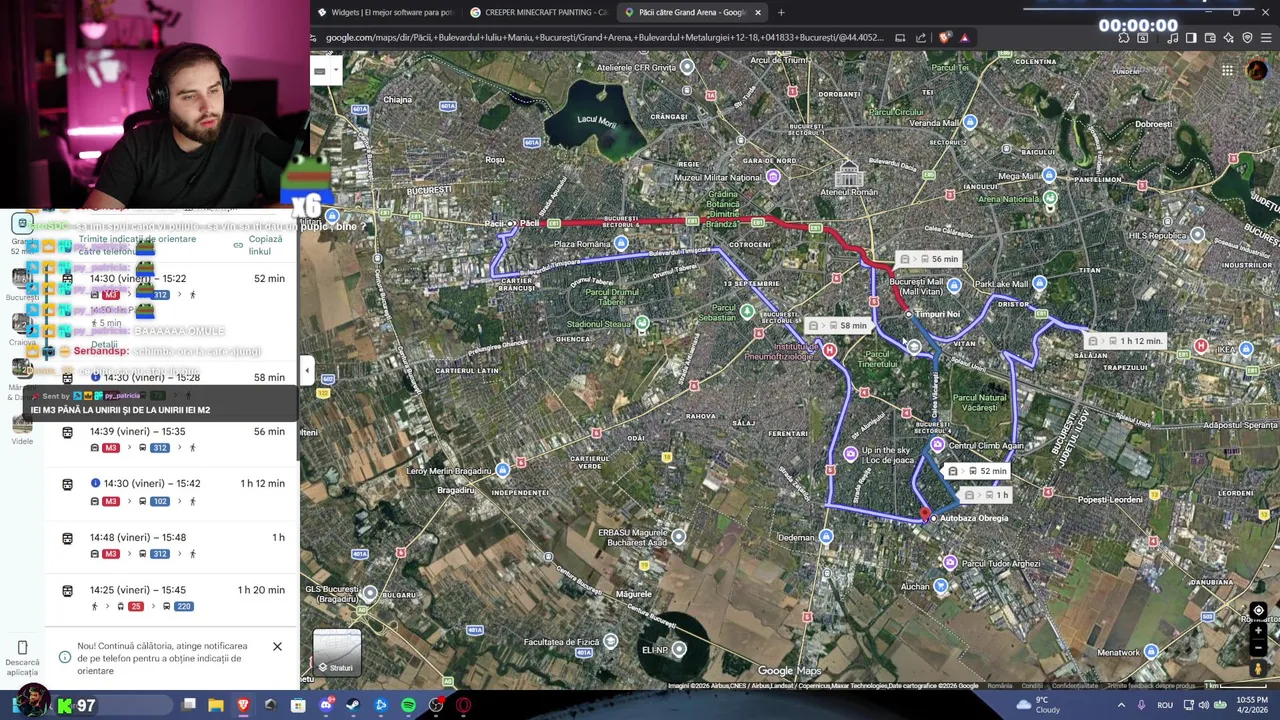This screenshot has width=1280, height=720.
Task: Click the Plaza România map pin
Action: [x=622, y=244]
